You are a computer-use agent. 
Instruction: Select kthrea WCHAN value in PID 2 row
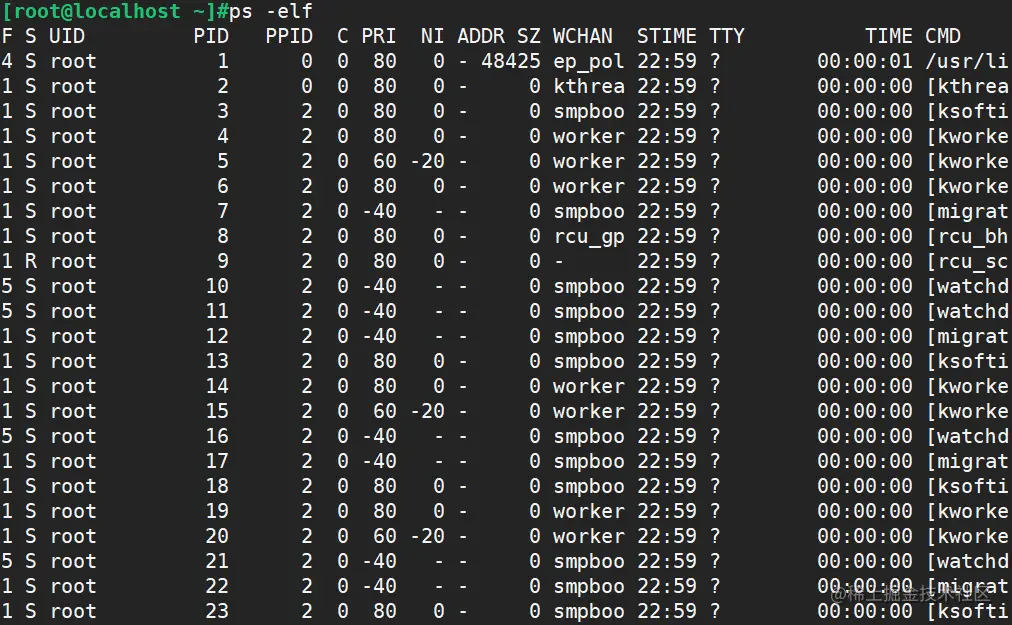[x=589, y=86]
